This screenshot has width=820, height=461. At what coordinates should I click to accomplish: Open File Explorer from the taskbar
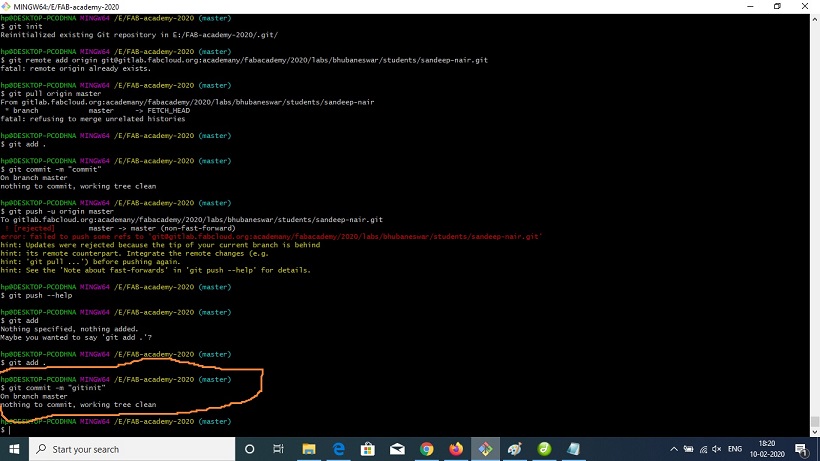click(309, 449)
